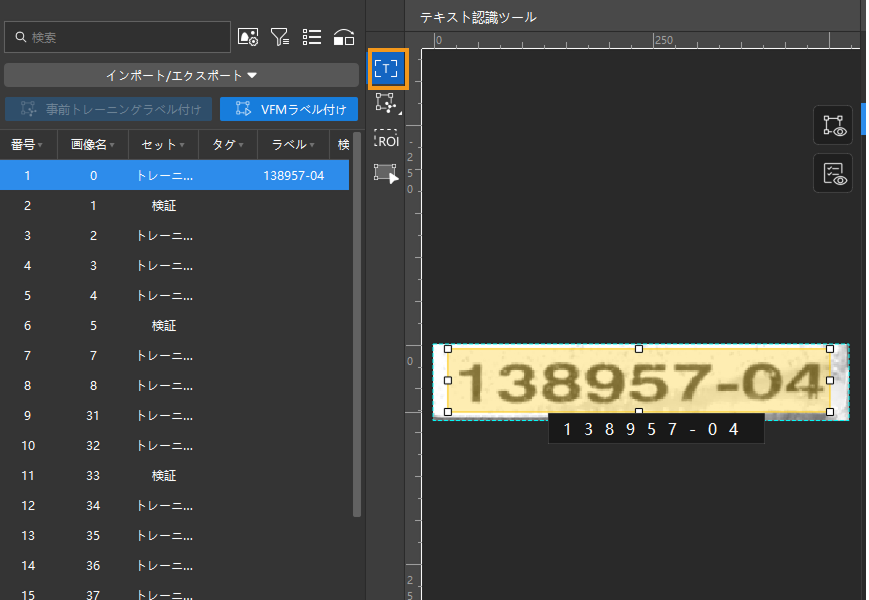869x600 pixels.
Task: Select the text recognition labeling tool
Action: [386, 69]
